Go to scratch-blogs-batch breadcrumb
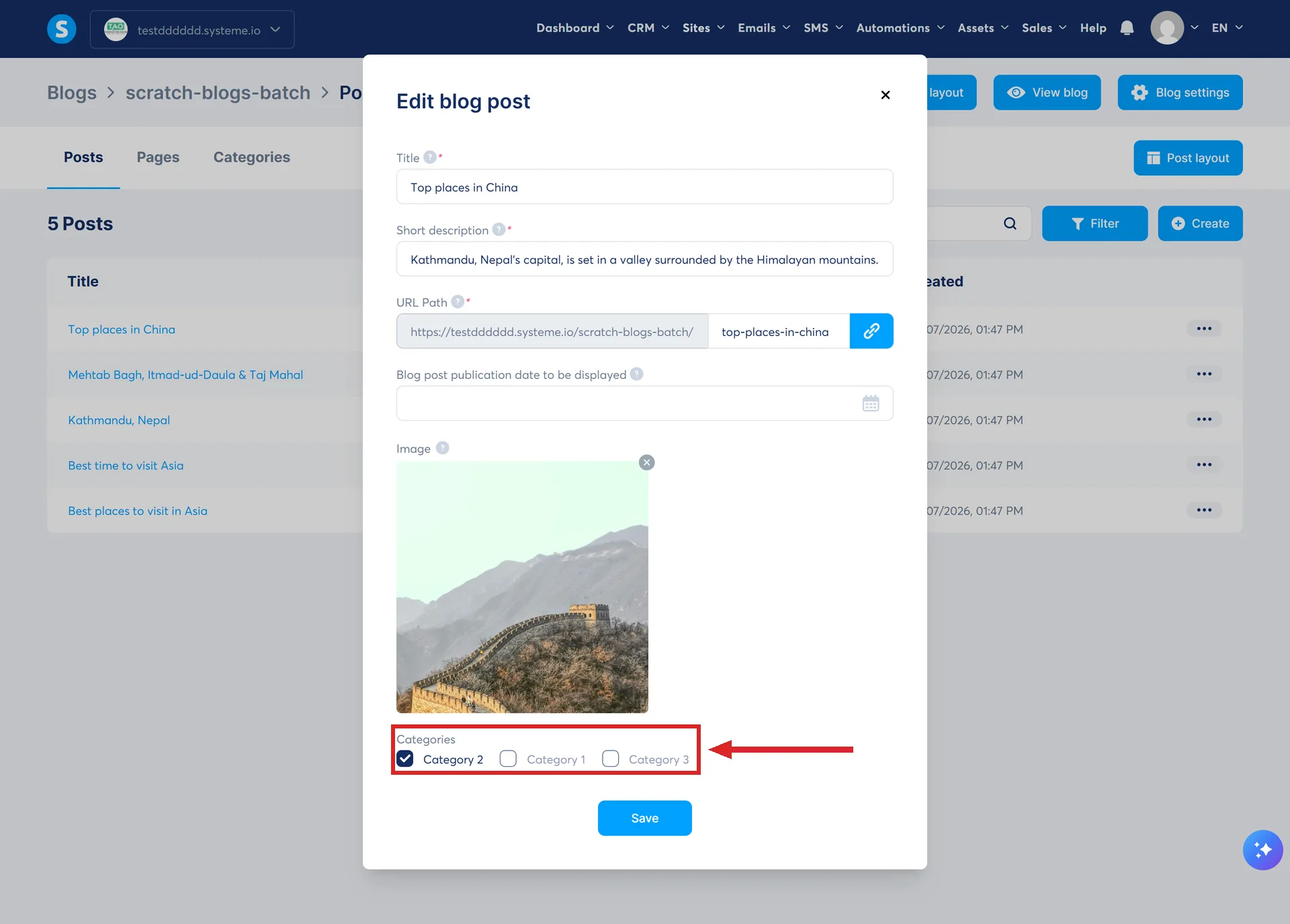The image size is (1290, 924). coord(218,93)
